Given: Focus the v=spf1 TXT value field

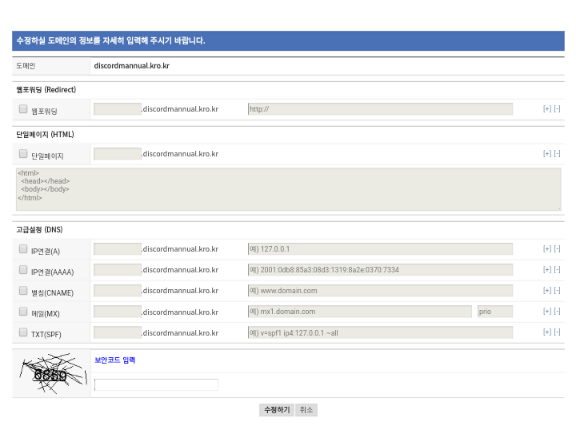Looking at the screenshot, I should point(381,332).
